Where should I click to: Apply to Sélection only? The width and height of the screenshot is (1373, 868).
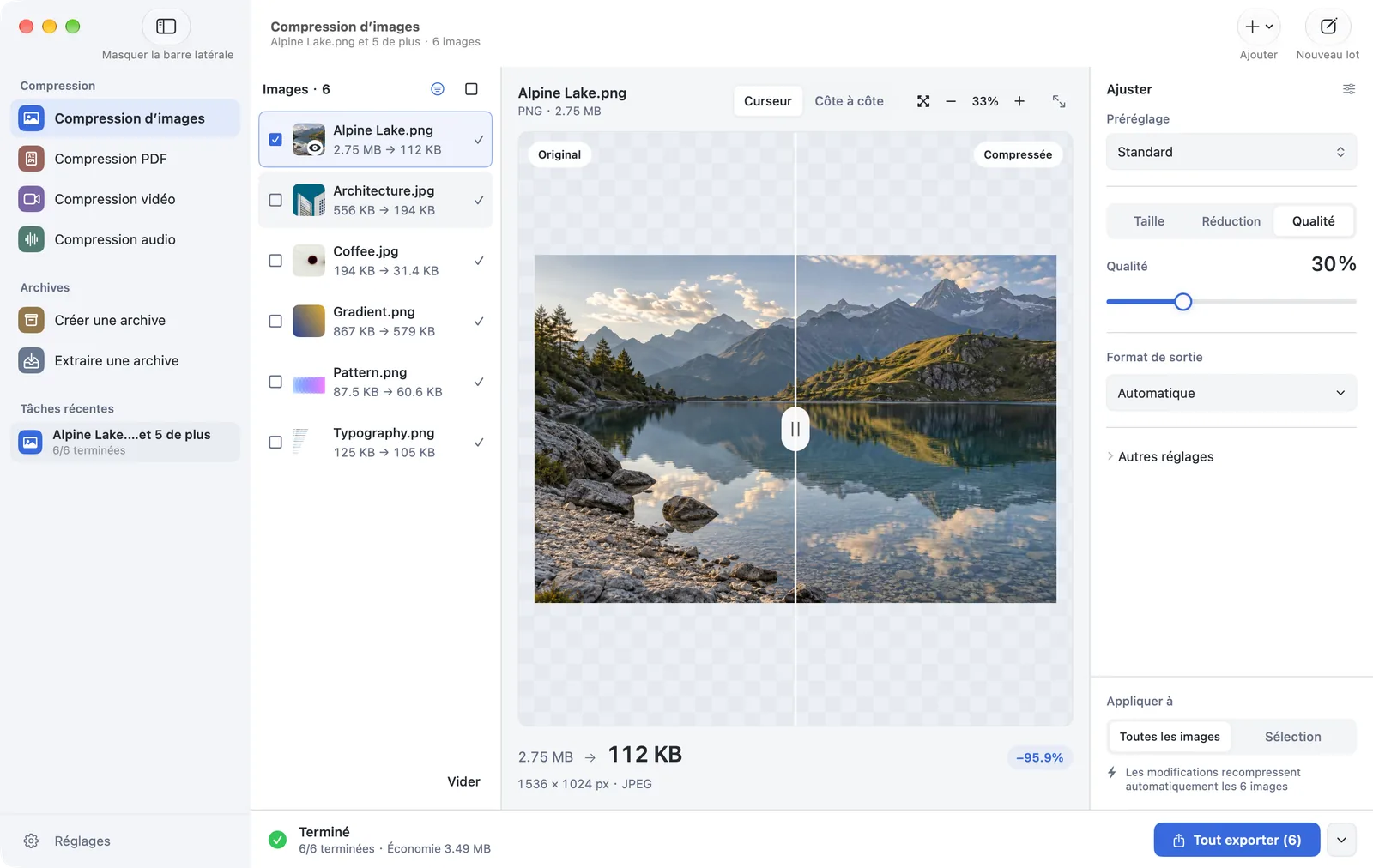coord(1292,737)
